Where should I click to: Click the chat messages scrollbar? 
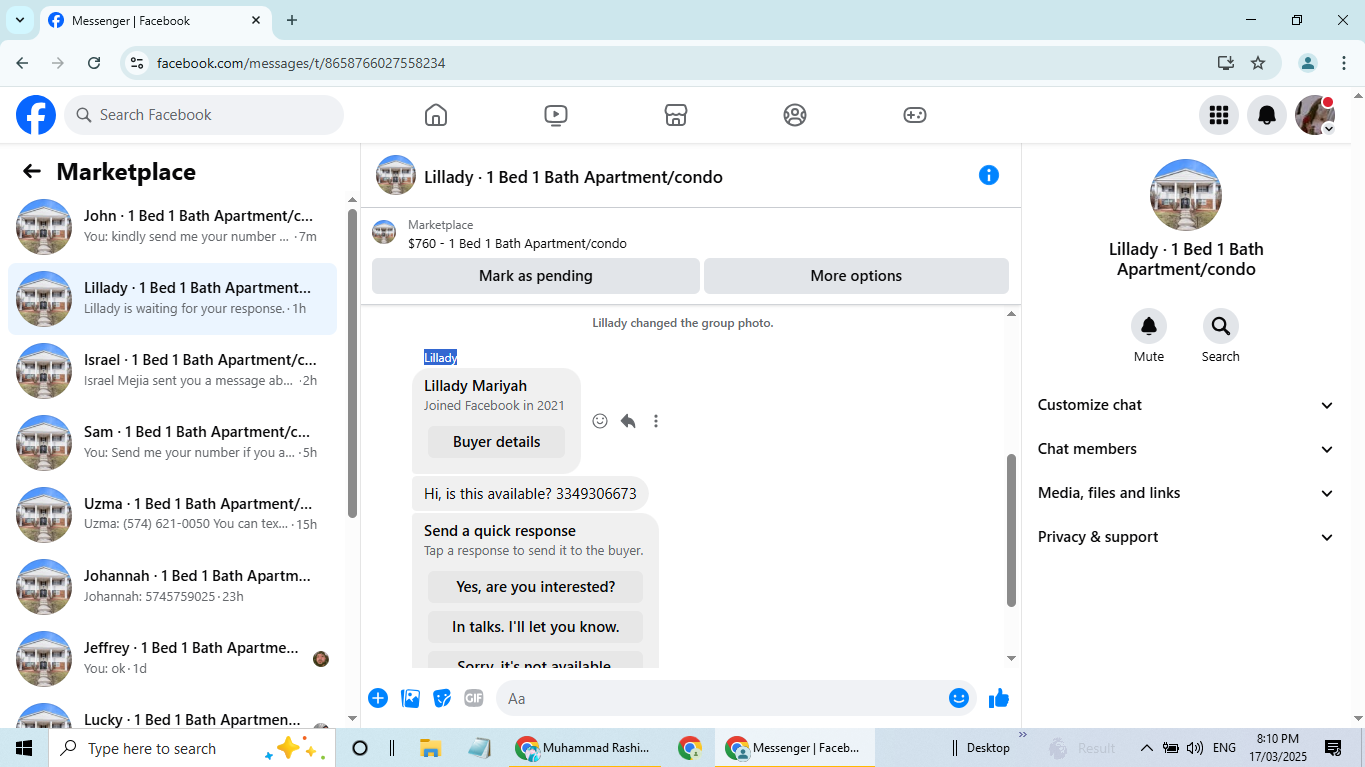point(1011,530)
